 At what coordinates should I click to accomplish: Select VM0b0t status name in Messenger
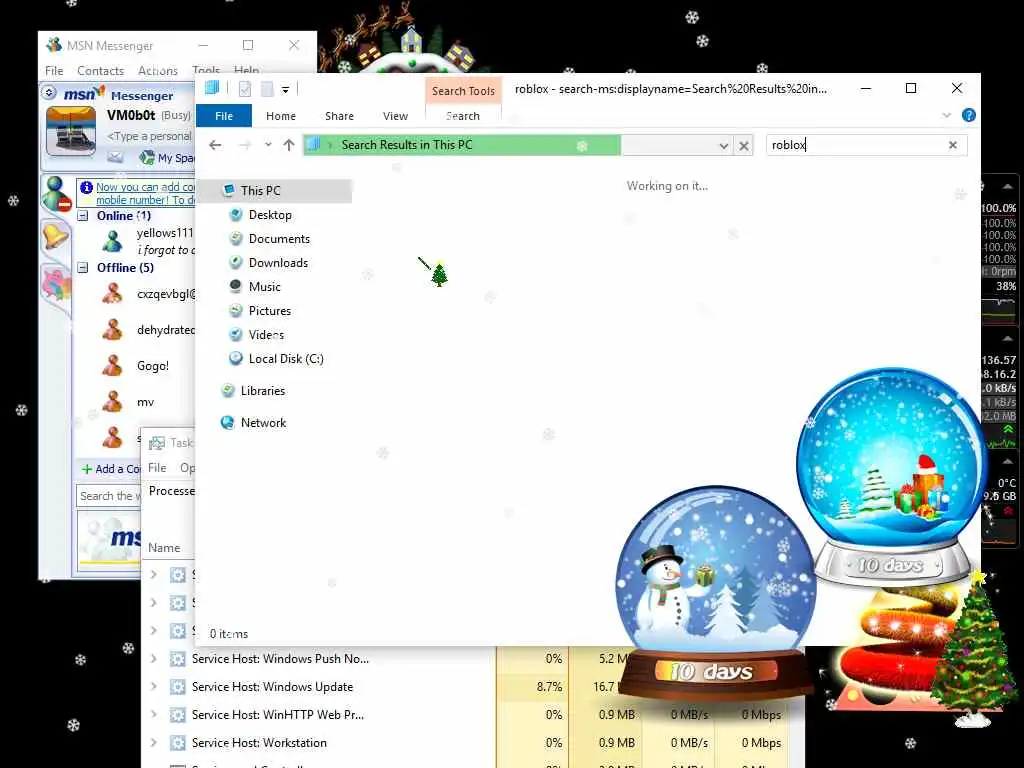[131, 116]
